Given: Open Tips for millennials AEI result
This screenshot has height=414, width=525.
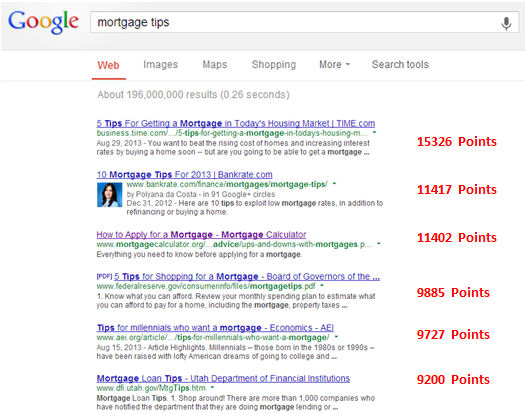Looking at the screenshot, I should tap(215, 328).
